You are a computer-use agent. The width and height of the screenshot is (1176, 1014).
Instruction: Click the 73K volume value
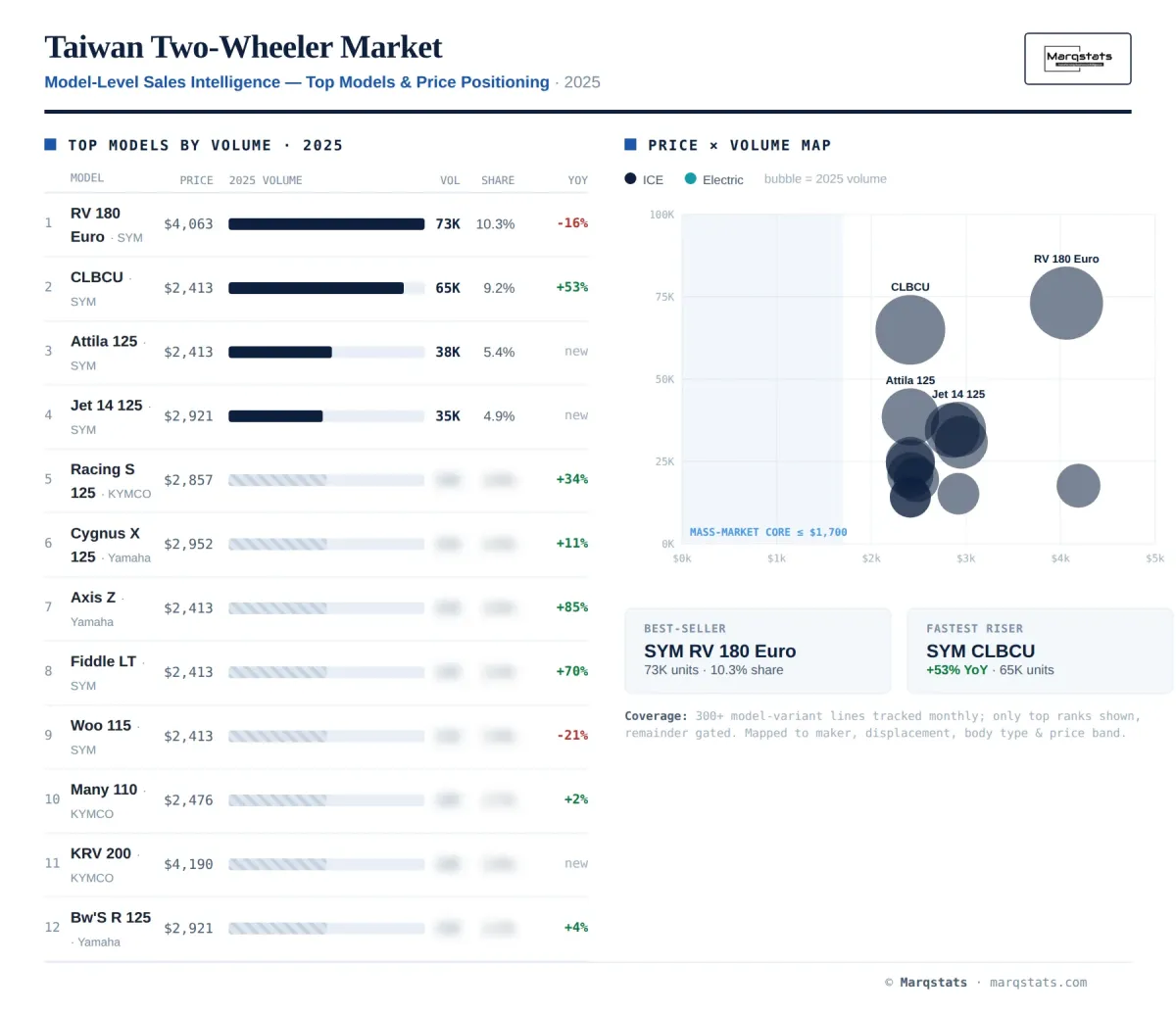(448, 224)
